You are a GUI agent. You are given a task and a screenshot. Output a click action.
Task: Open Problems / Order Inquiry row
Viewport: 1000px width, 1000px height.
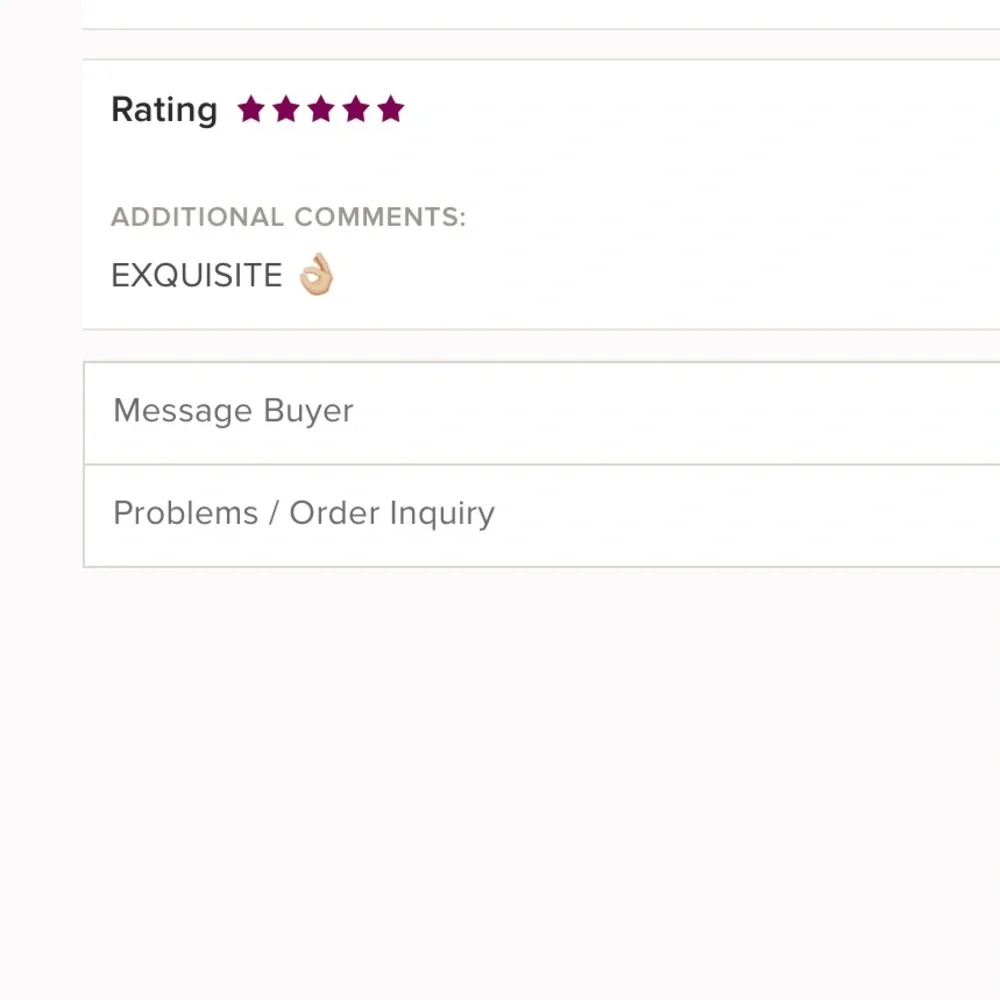click(540, 515)
